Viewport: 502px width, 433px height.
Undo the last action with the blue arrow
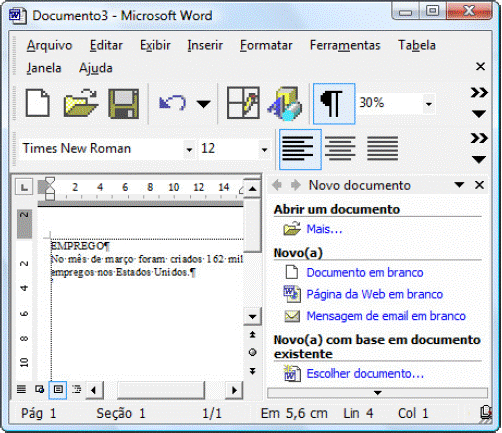point(172,103)
